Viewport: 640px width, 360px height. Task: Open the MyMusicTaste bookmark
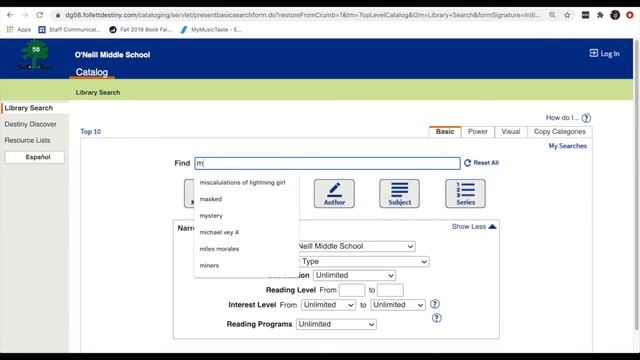pyautogui.click(x=211, y=29)
